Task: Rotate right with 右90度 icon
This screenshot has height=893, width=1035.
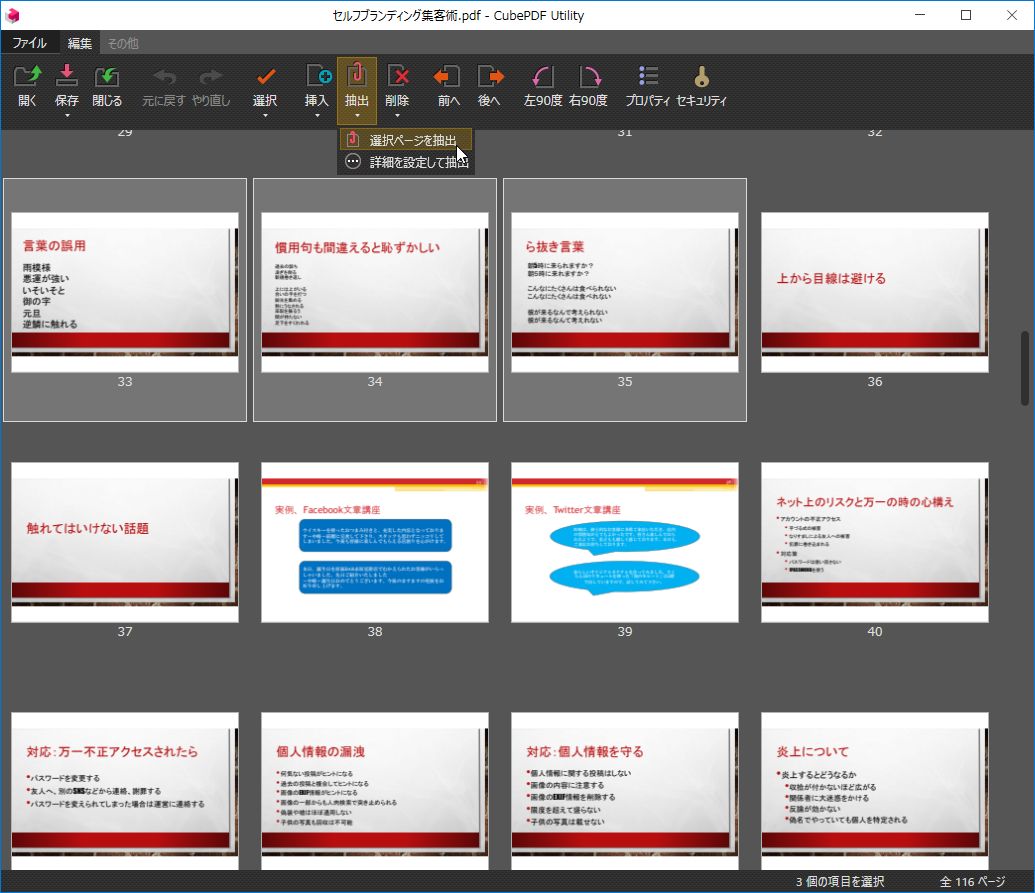Action: [x=589, y=77]
